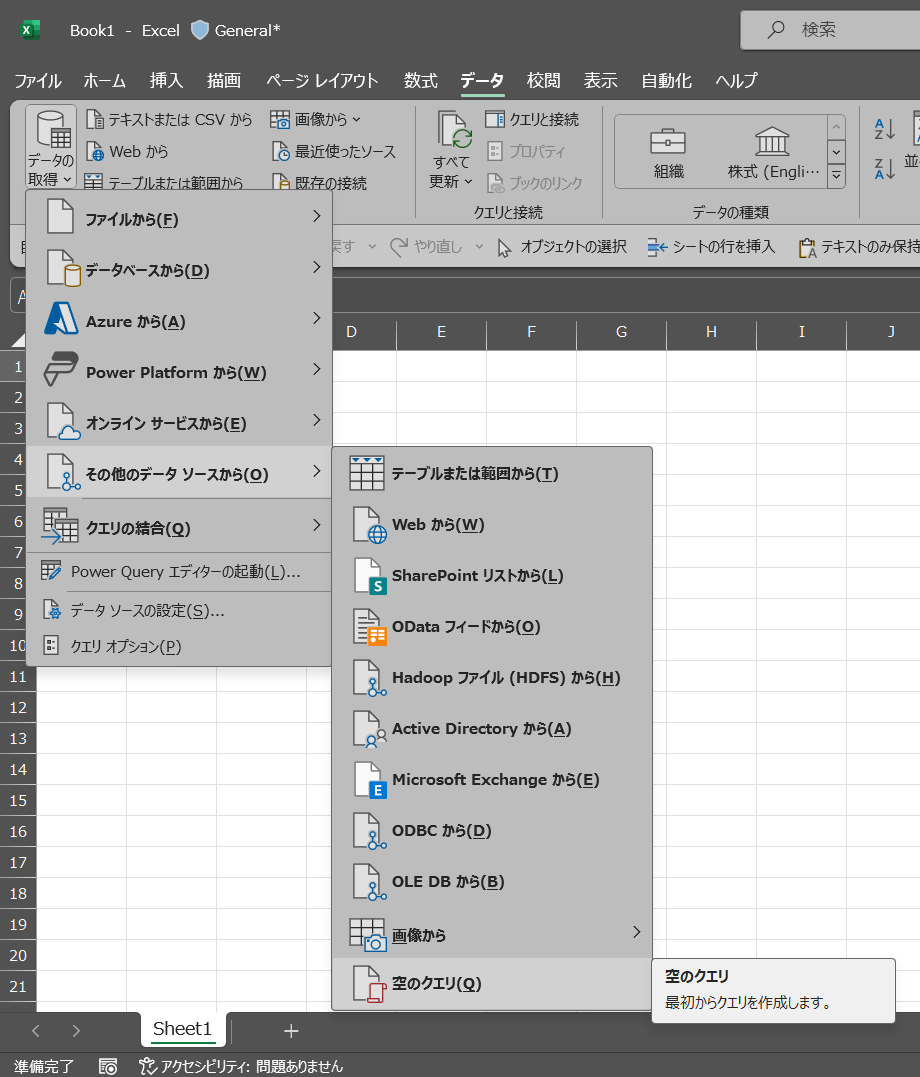Viewport: 920px width, 1077px height.
Task: Click the Excel app icon in title bar
Action: coord(30,30)
